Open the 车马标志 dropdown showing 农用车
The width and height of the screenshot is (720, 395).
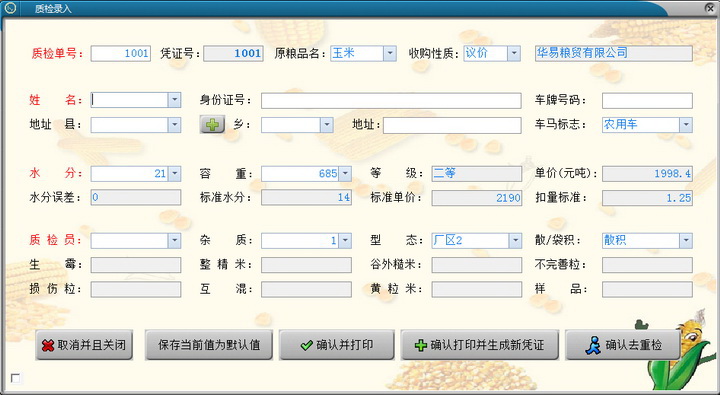[686, 124]
